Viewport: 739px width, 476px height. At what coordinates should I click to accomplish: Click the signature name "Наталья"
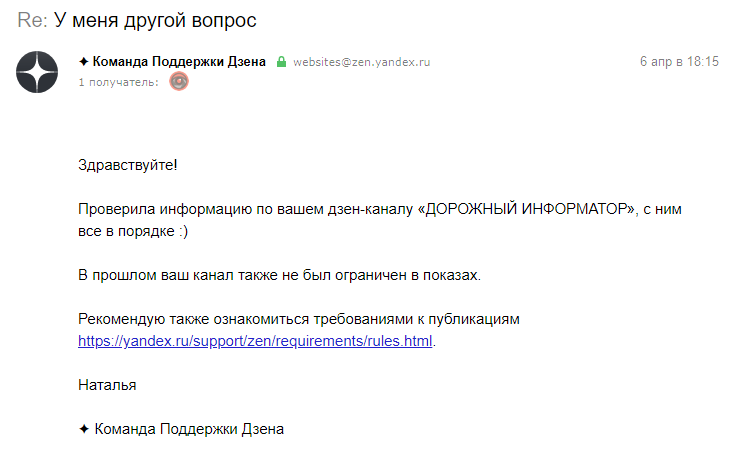(107, 386)
